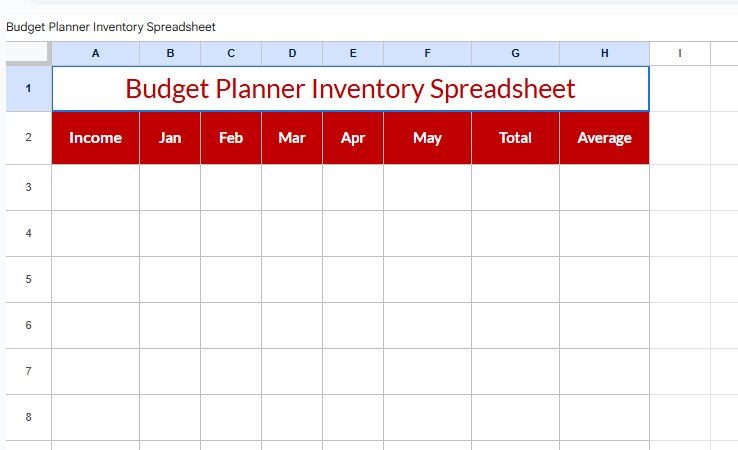The image size is (738, 450).
Task: Select row 1 header
Action: click(28, 88)
